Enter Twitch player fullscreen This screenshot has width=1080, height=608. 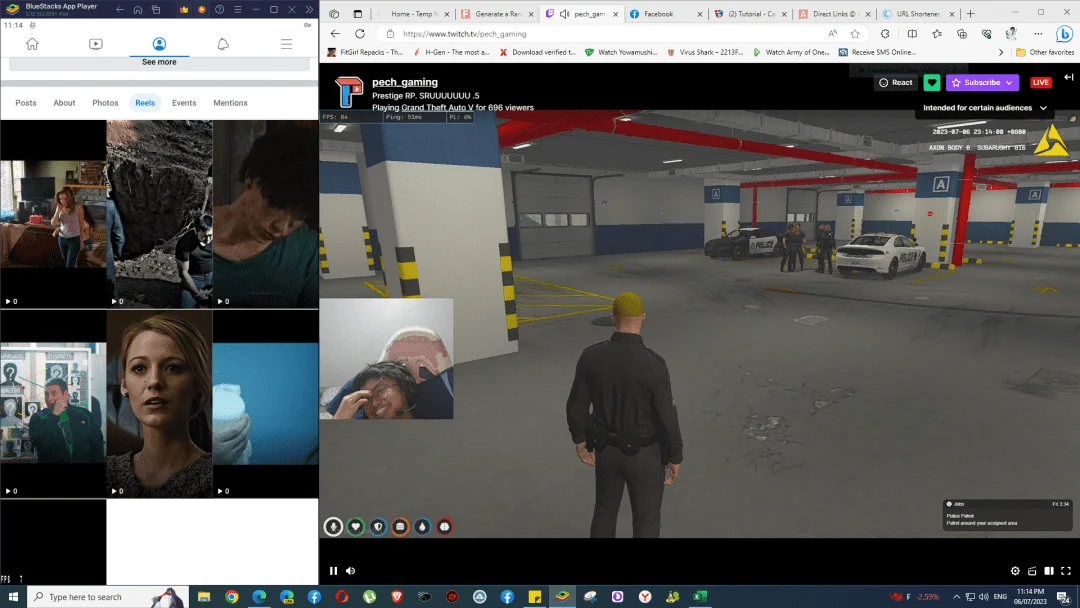(1066, 571)
